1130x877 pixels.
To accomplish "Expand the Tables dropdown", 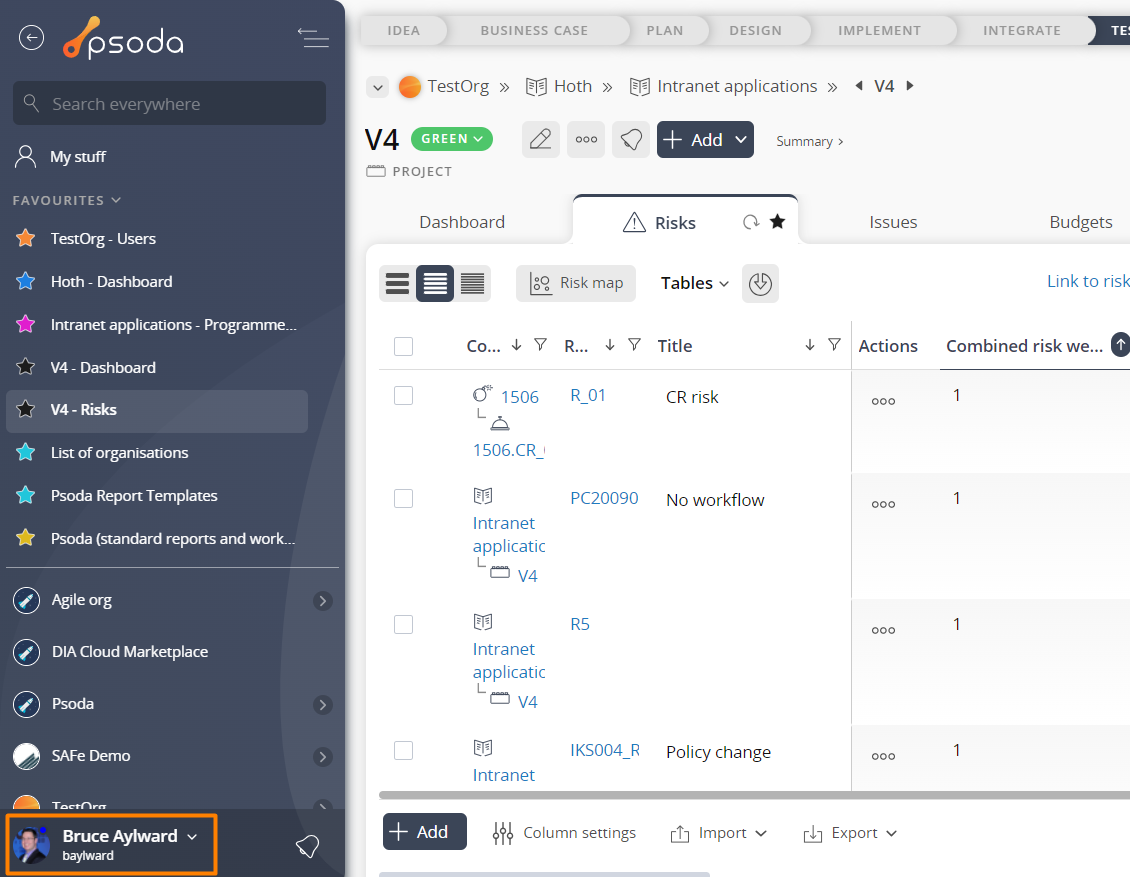I will pos(695,283).
